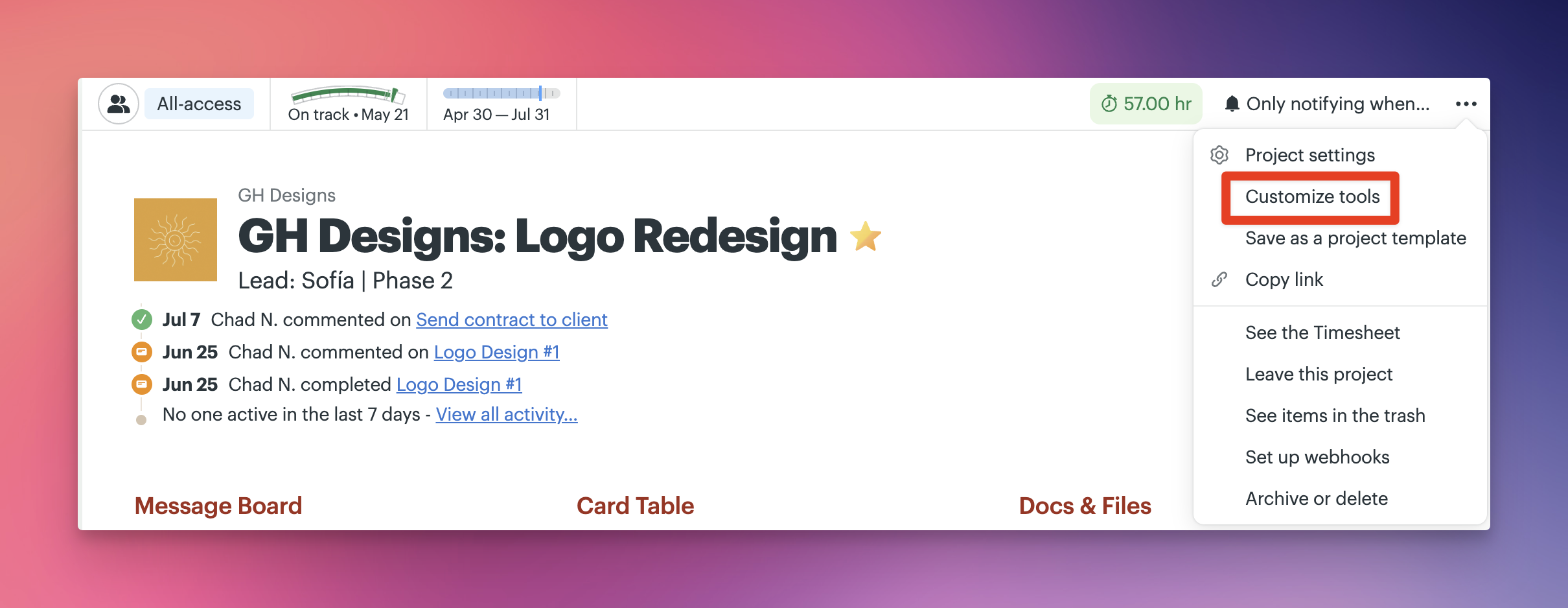This screenshot has height=608, width=1568.
Task: Open Send contract to client link
Action: [x=512, y=320]
